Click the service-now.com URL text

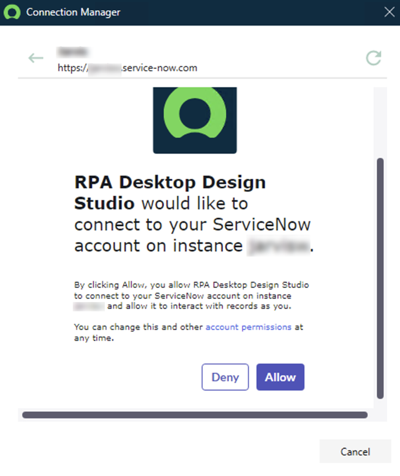click(127, 68)
